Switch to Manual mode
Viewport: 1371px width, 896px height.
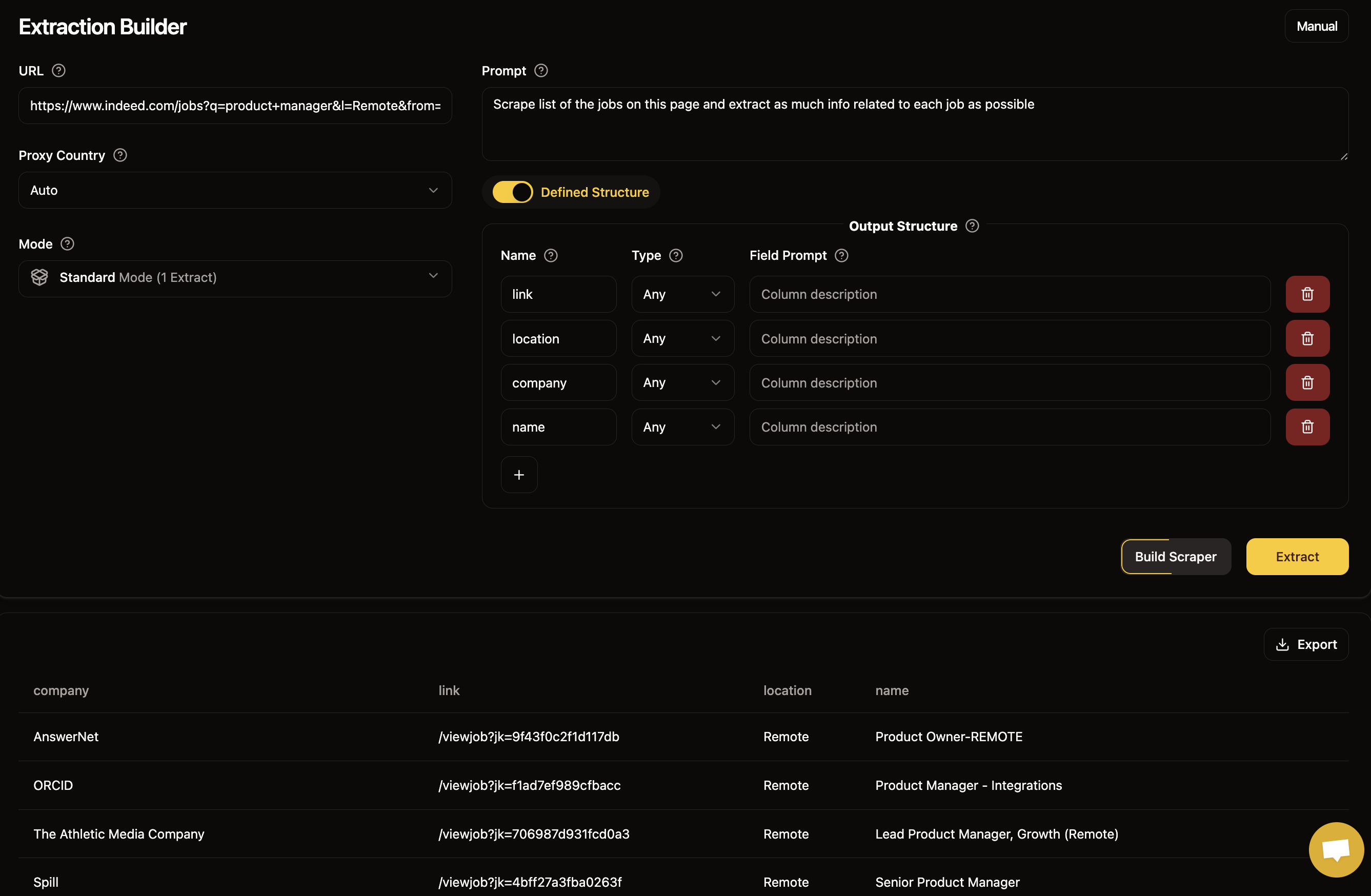[x=1316, y=27]
